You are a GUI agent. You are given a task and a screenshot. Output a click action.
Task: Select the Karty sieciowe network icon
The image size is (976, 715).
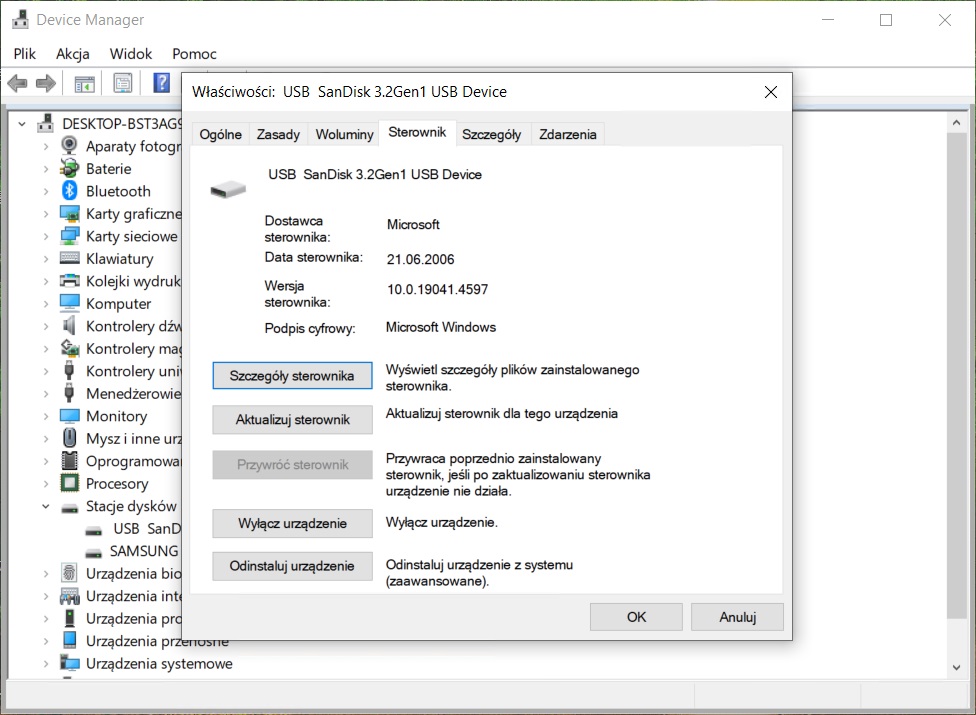click(69, 236)
